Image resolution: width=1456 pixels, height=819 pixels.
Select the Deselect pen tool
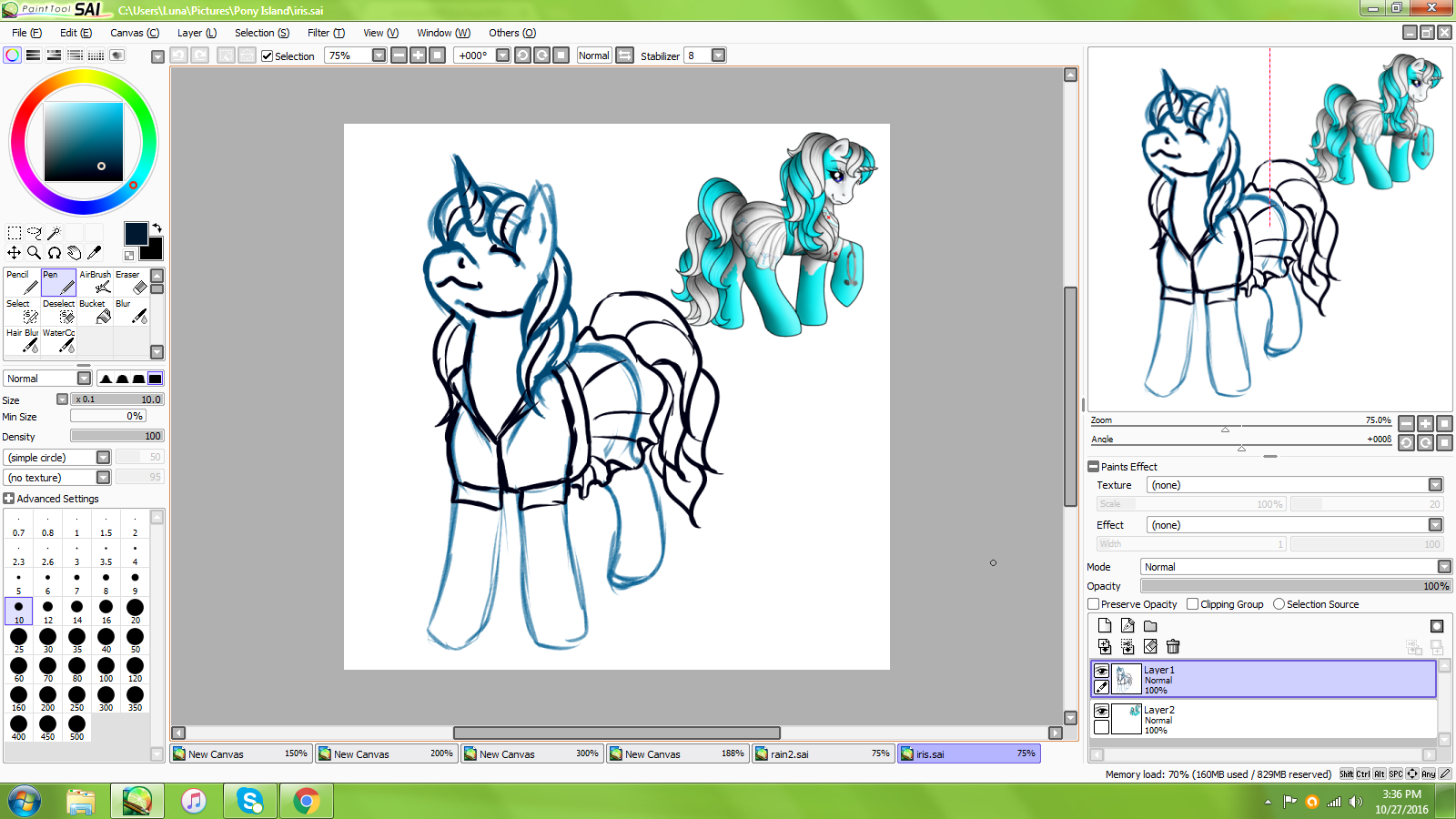point(58,311)
